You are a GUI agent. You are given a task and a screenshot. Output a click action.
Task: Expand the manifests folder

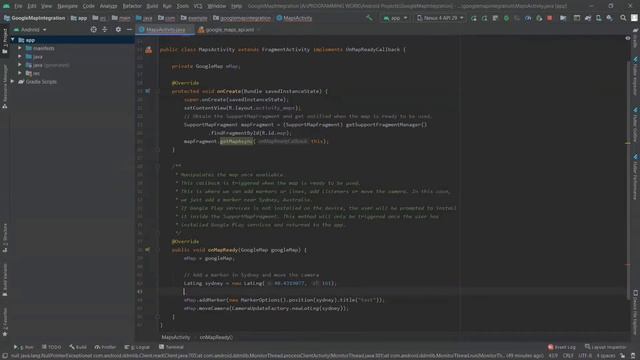coord(20,48)
